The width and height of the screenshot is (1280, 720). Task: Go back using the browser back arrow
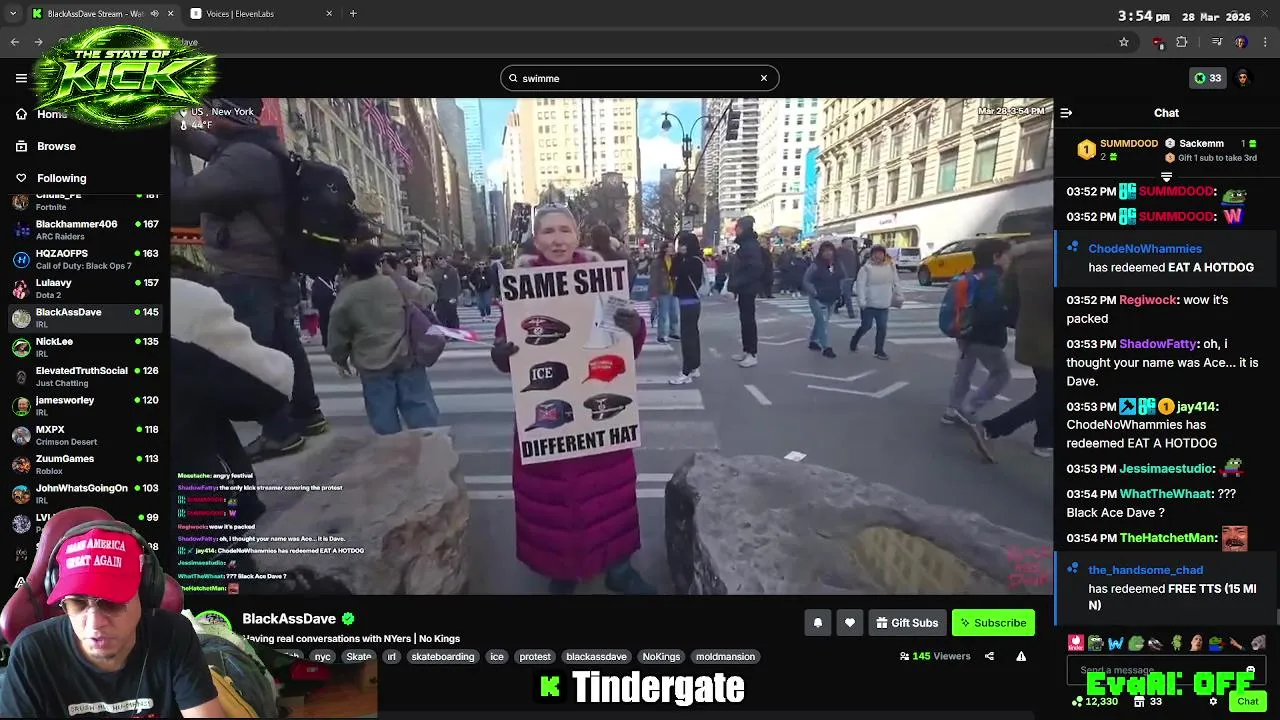click(x=14, y=42)
